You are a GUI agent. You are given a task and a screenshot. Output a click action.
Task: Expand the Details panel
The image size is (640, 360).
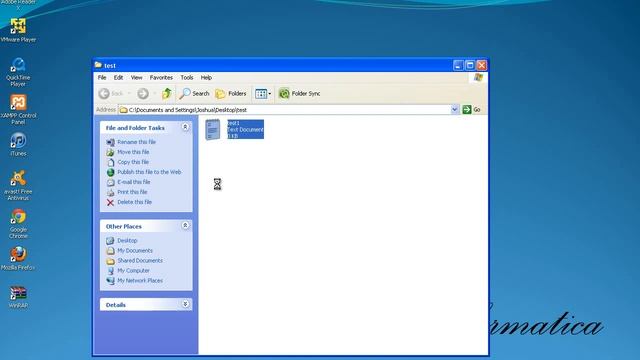pos(185,304)
